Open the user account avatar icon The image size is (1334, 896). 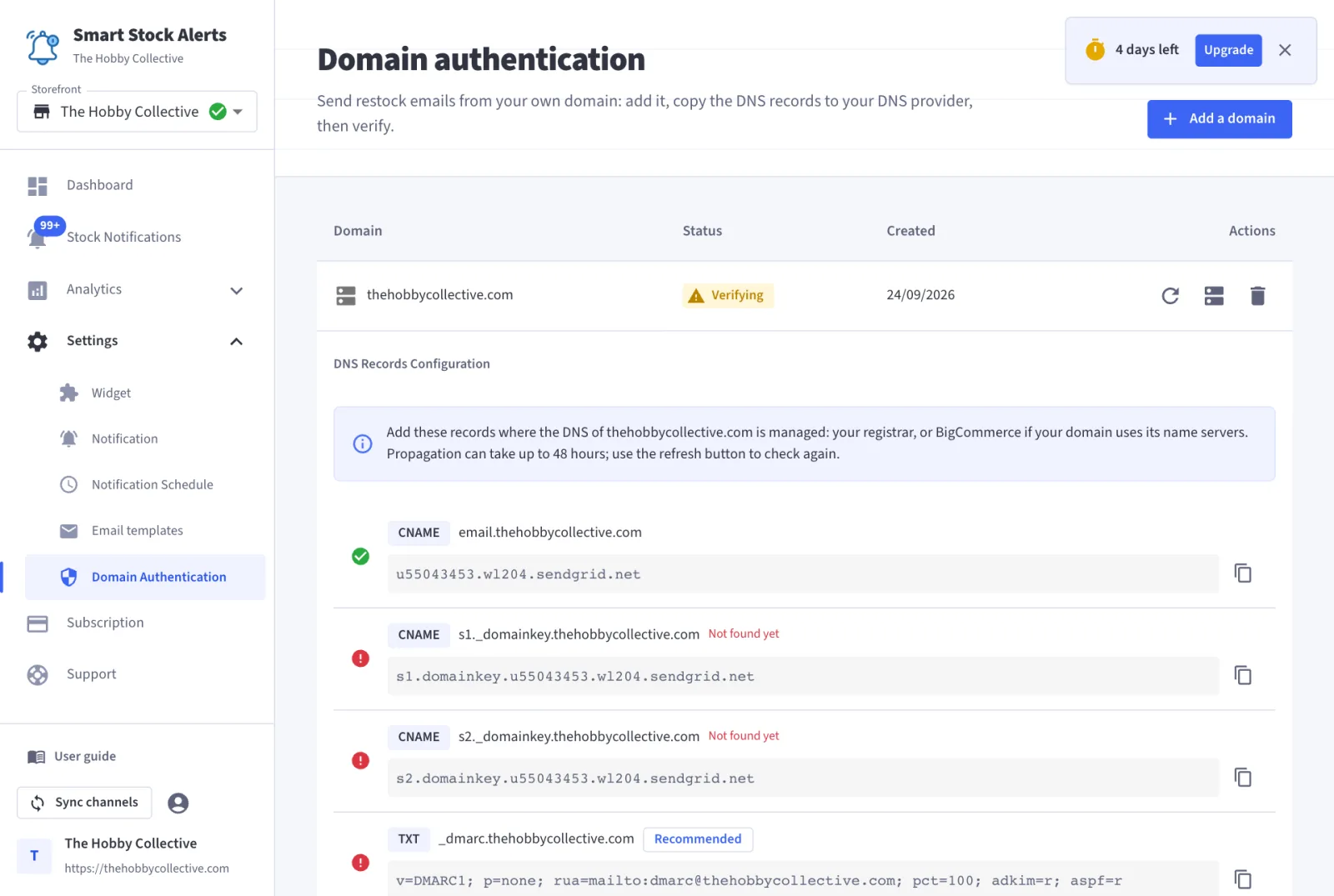click(x=178, y=803)
